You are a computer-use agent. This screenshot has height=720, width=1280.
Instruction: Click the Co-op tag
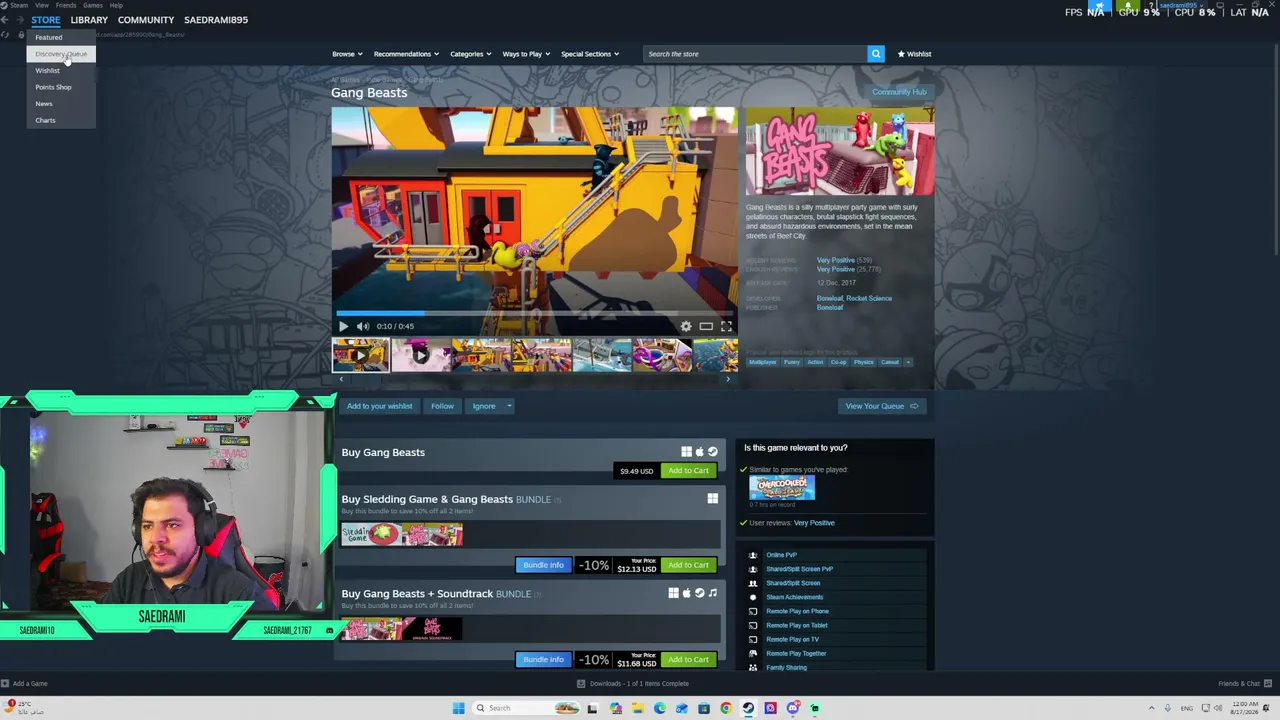point(838,362)
